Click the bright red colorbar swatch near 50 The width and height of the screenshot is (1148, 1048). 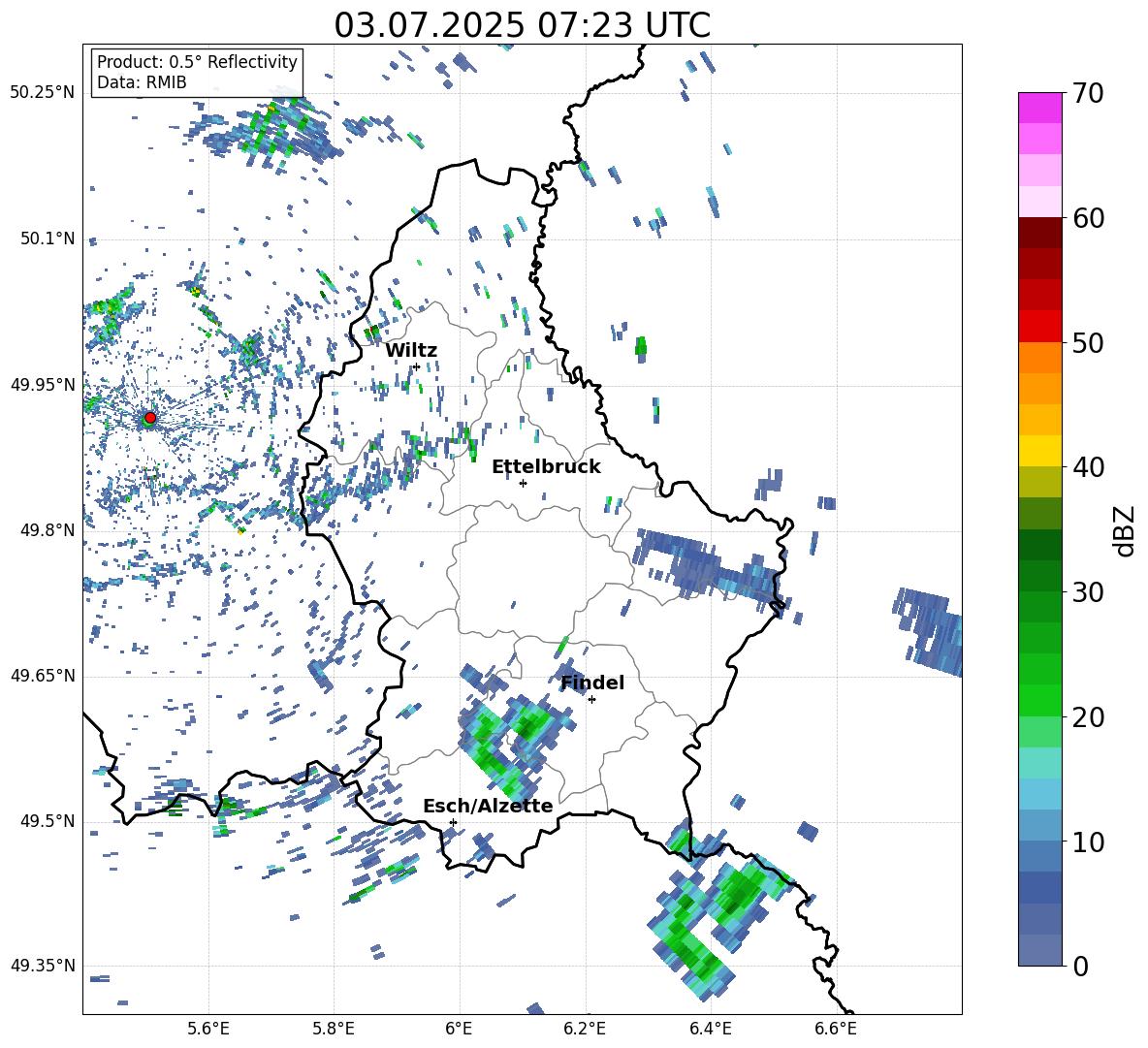click(x=1039, y=327)
